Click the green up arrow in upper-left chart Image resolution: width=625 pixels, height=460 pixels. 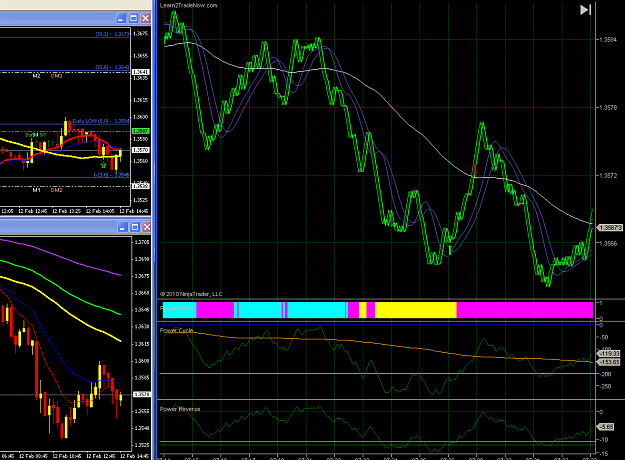(104, 165)
